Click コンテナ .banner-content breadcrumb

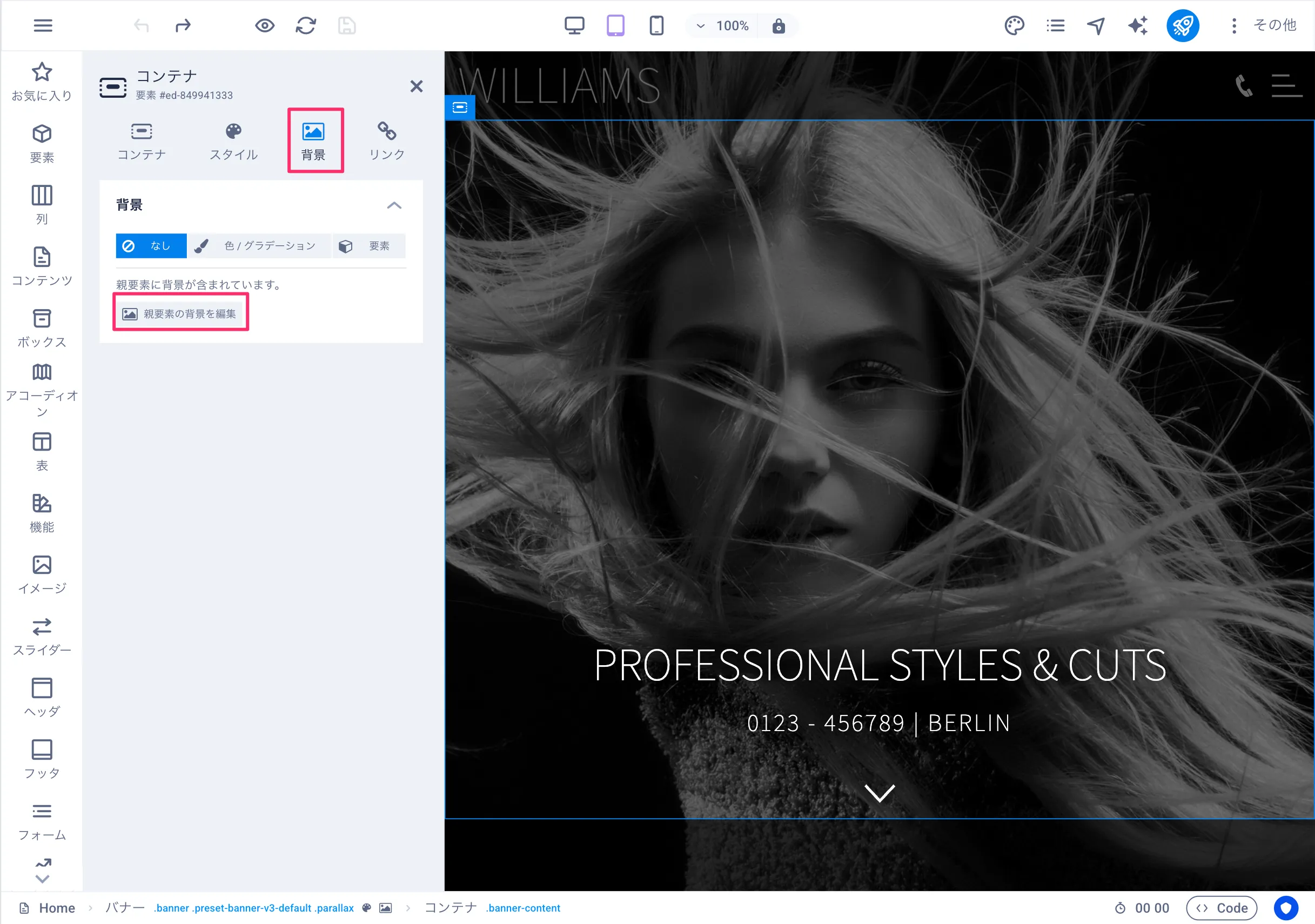click(x=493, y=908)
